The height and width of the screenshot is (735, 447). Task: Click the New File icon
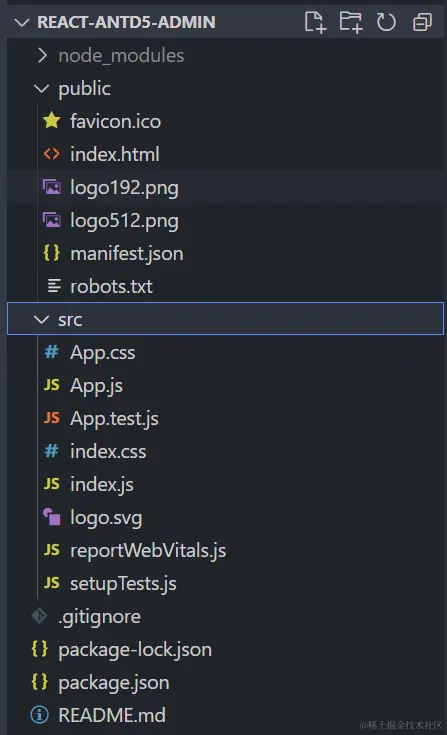point(315,22)
